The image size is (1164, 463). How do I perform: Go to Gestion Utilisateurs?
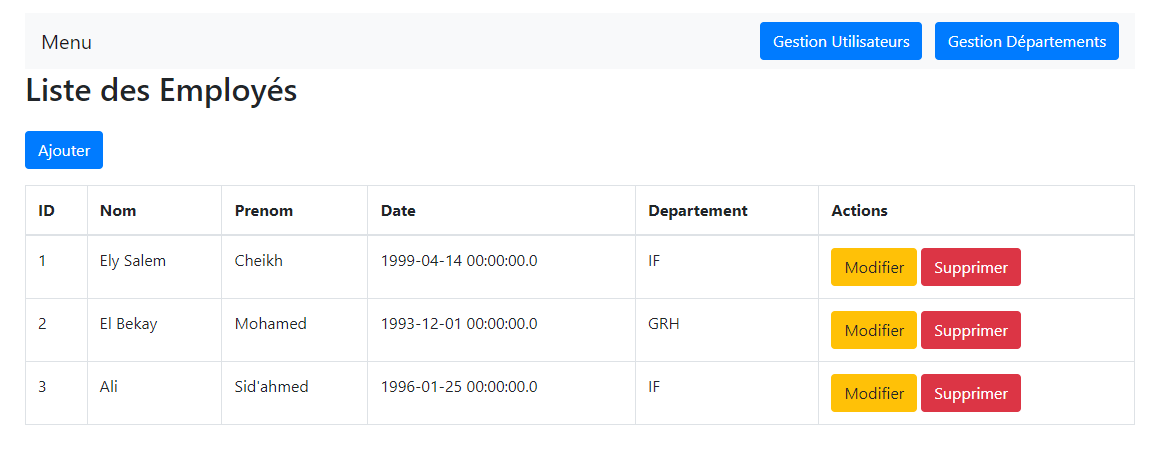click(x=840, y=42)
